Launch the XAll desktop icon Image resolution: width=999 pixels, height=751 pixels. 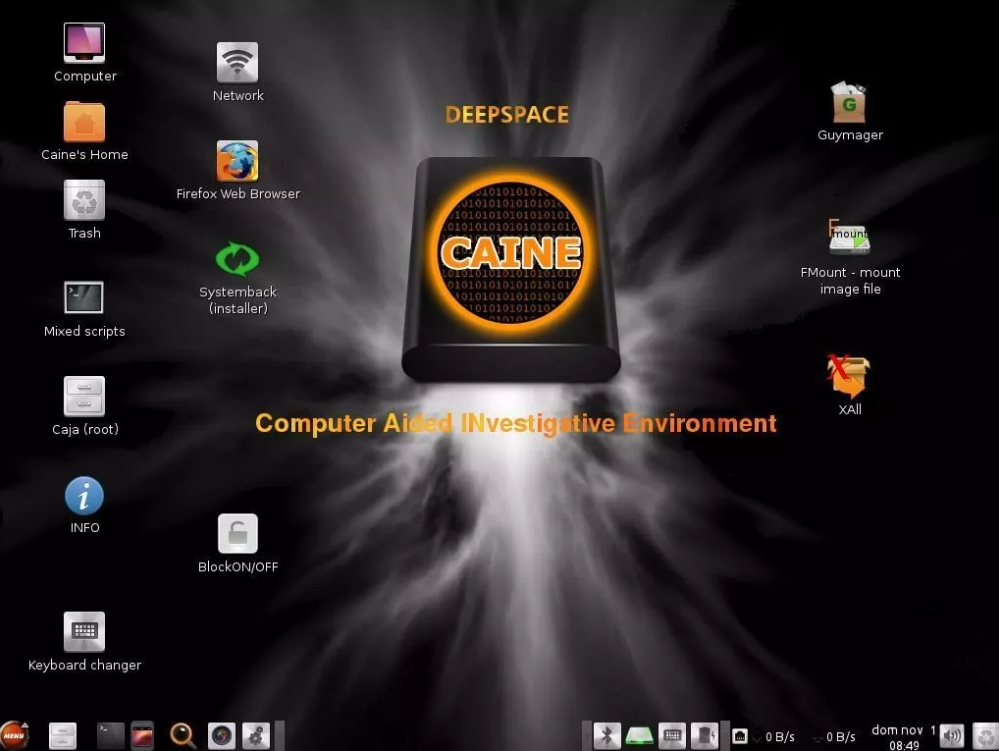pyautogui.click(x=849, y=376)
